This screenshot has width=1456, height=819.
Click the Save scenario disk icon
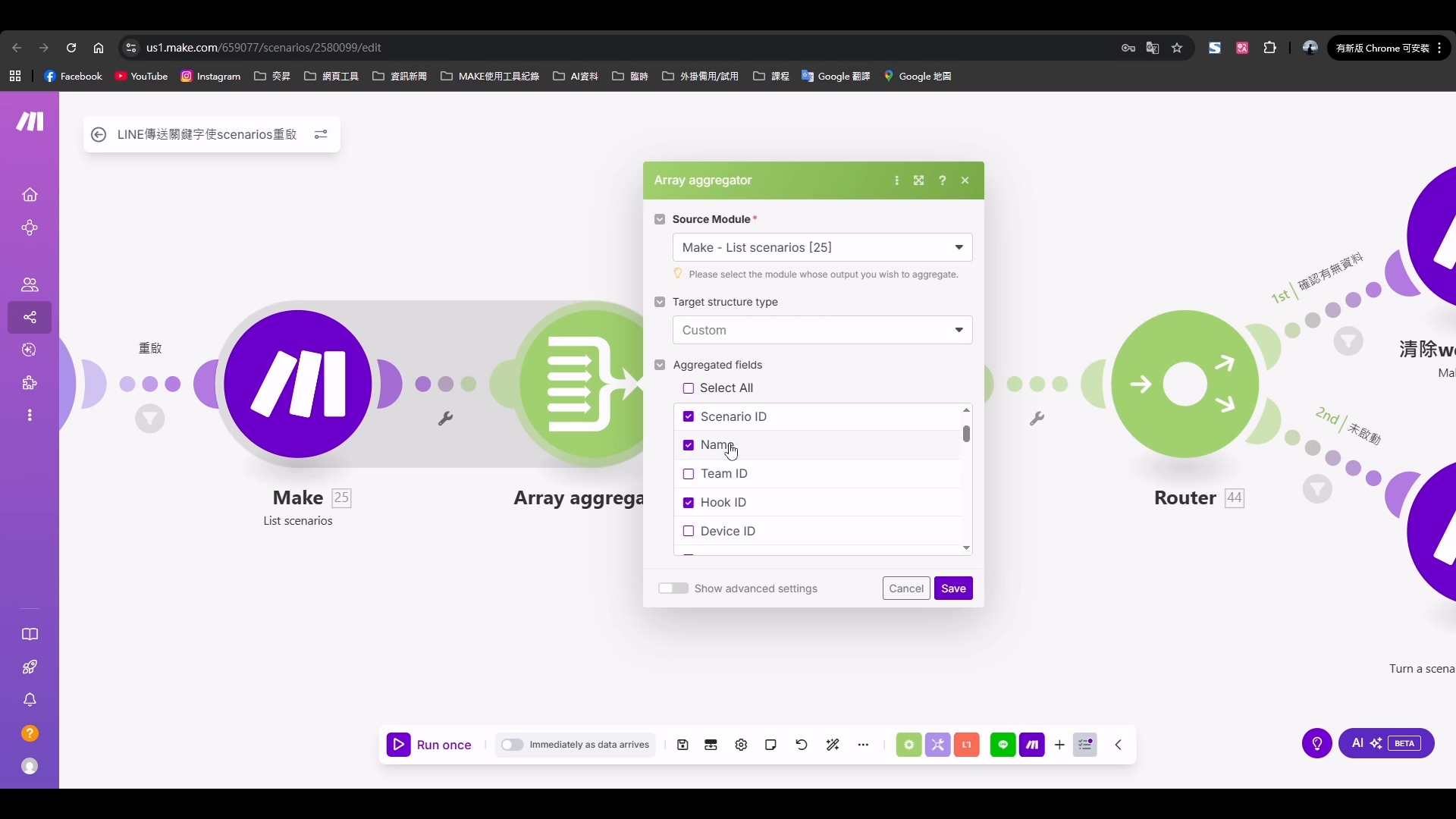[x=682, y=745]
